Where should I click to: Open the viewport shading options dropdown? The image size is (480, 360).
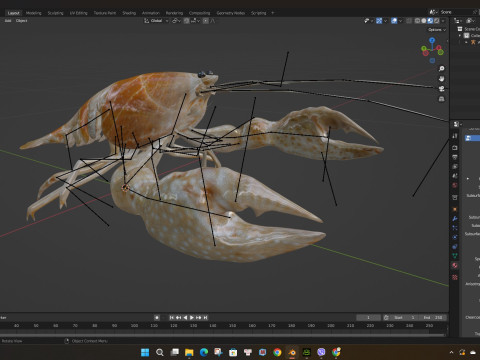pyautogui.click(x=443, y=21)
